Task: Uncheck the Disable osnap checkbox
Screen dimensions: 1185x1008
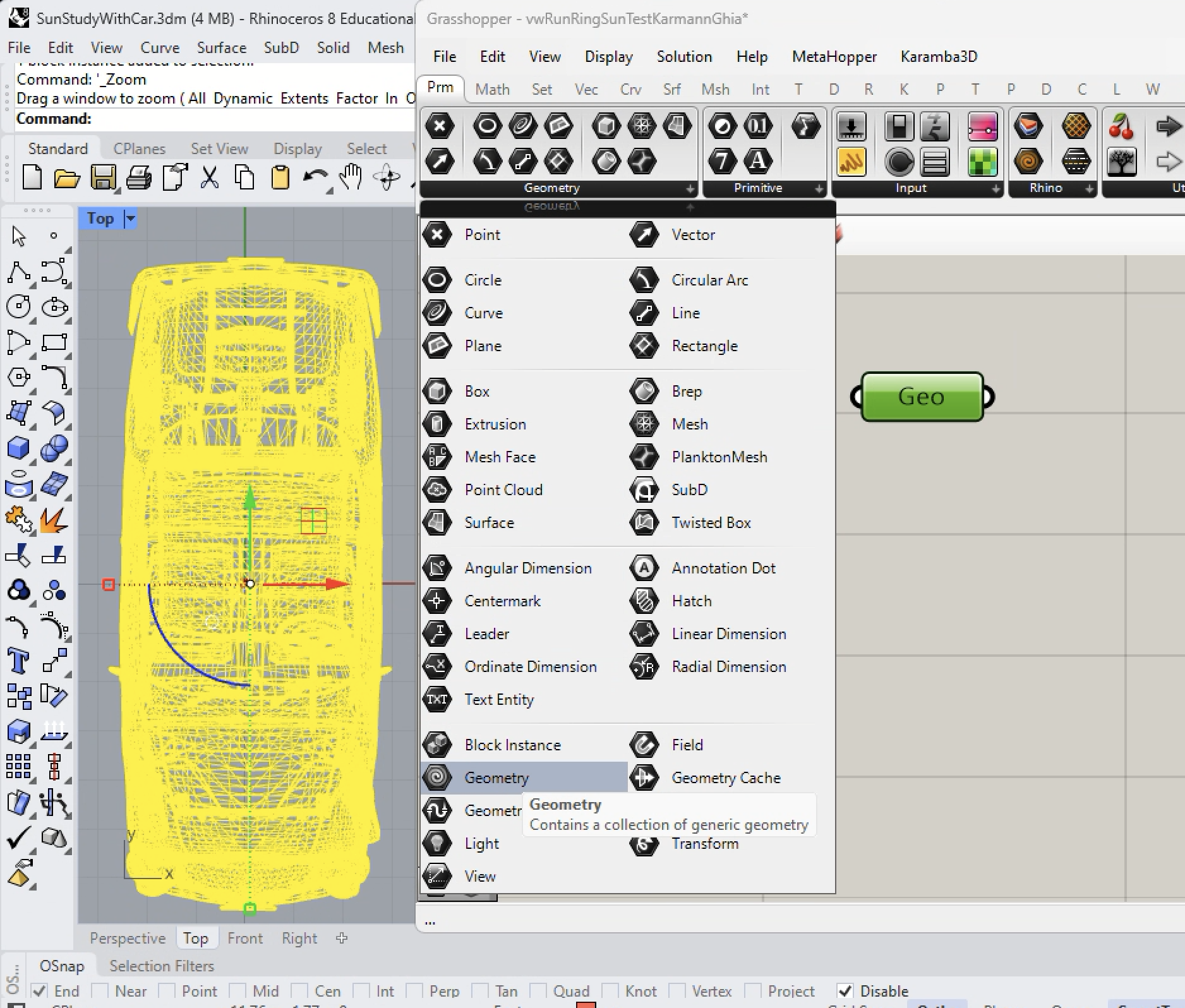Action: pyautogui.click(x=845, y=990)
